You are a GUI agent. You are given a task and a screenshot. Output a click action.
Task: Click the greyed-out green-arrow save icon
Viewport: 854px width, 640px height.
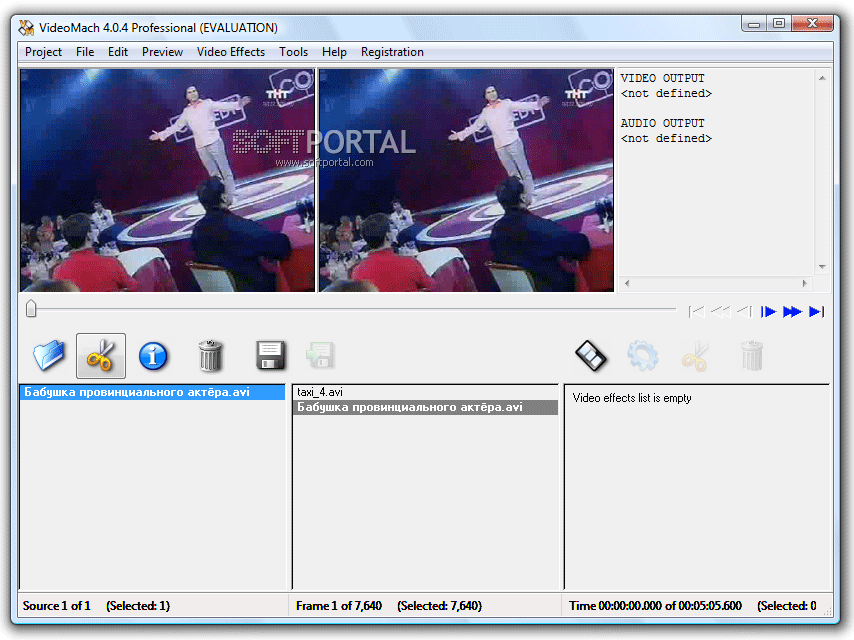click(x=320, y=356)
